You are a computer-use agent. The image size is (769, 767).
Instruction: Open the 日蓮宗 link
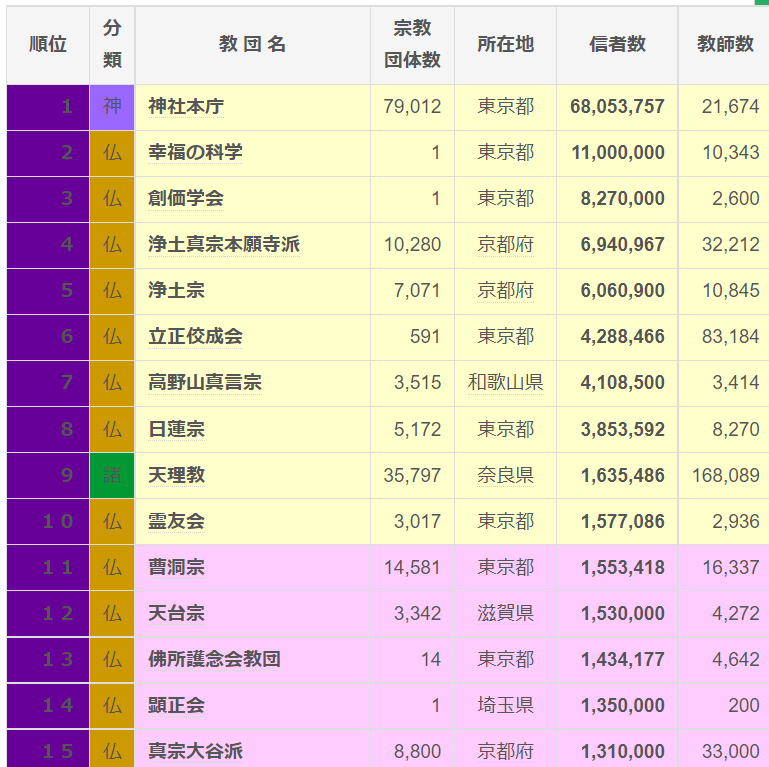176,429
